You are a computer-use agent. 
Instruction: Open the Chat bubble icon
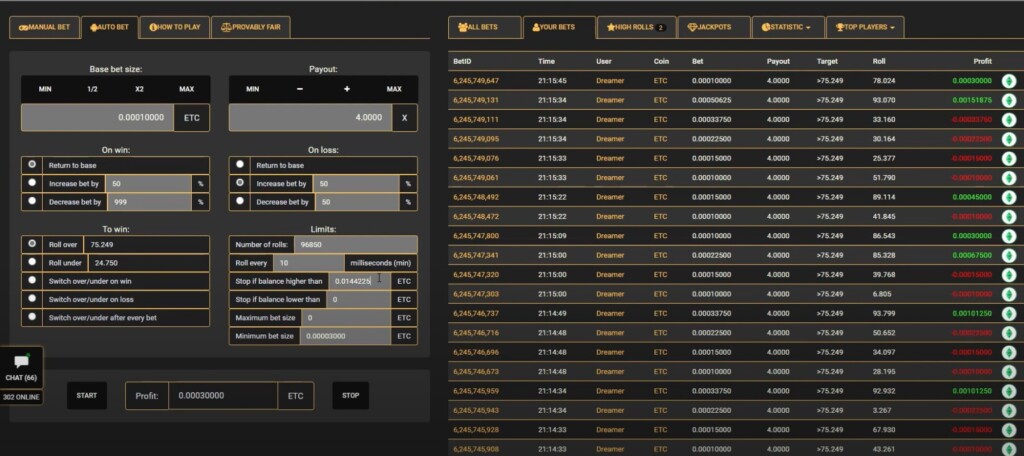(x=21, y=363)
